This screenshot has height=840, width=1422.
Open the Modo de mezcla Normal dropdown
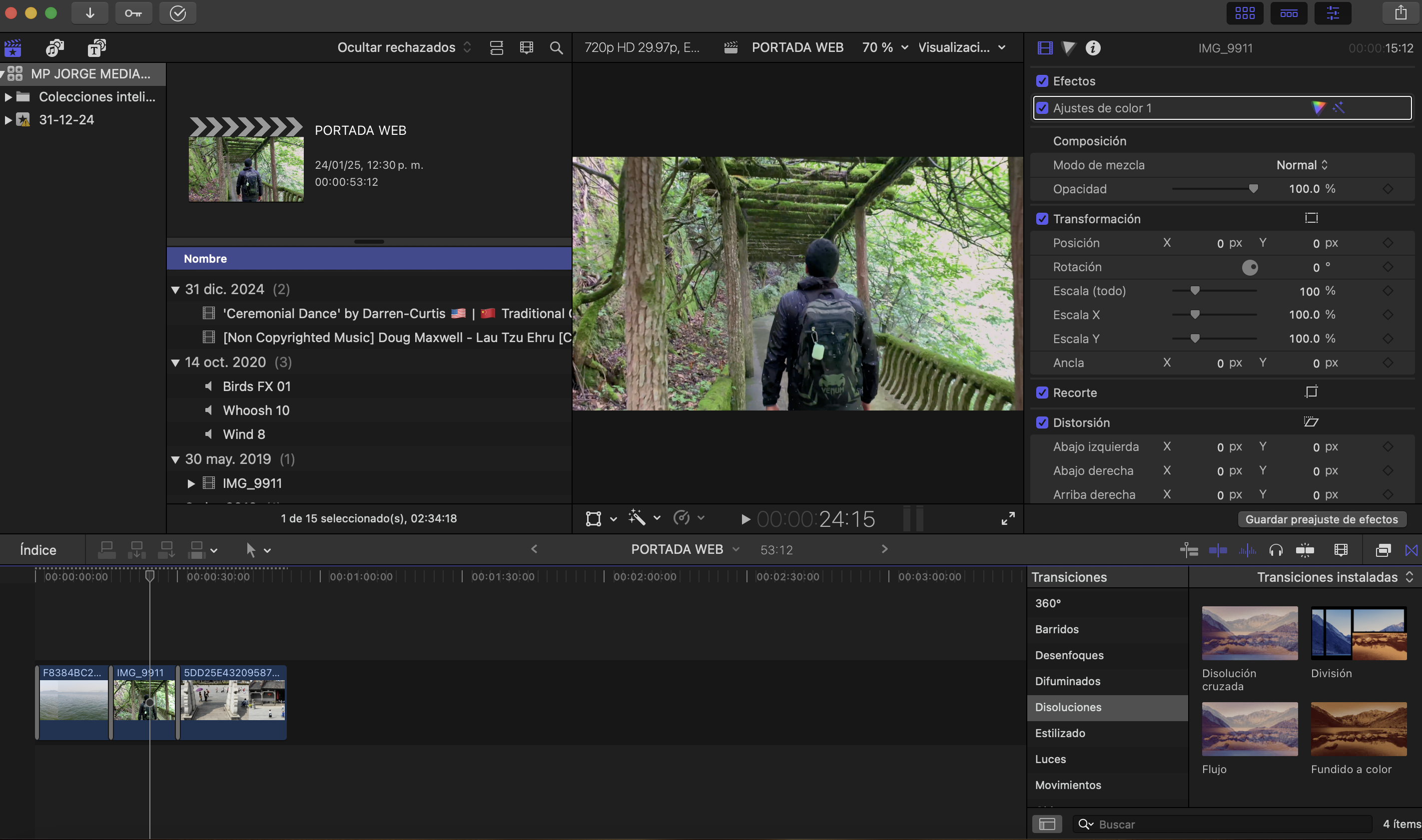(1302, 165)
